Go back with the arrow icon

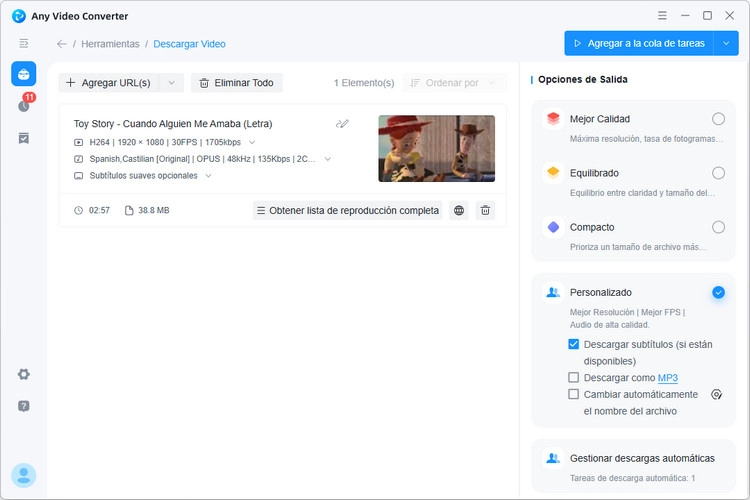tap(62, 44)
